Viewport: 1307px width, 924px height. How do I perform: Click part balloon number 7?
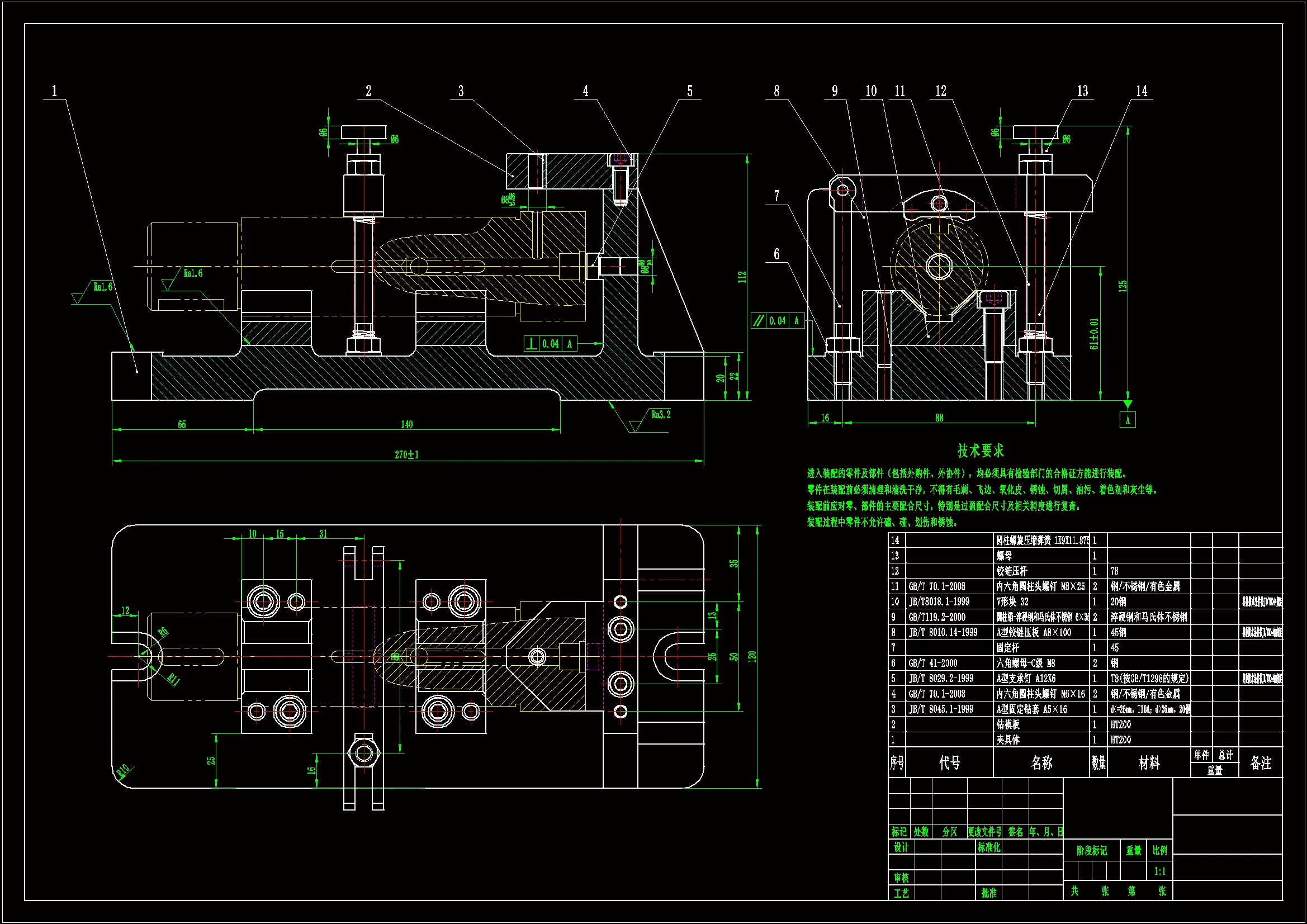(776, 196)
